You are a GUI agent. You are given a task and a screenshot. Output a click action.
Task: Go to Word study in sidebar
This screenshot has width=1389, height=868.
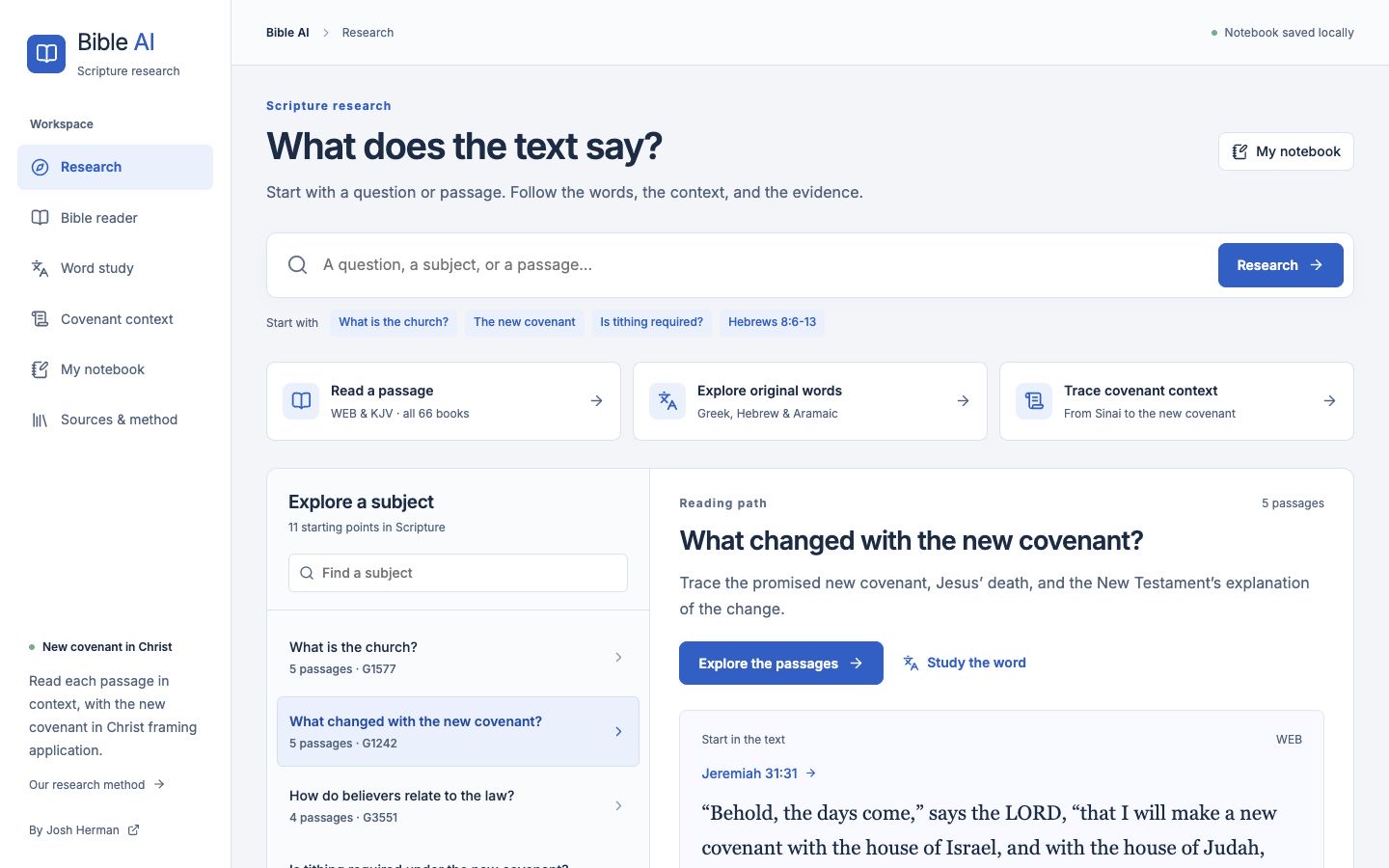[115, 268]
